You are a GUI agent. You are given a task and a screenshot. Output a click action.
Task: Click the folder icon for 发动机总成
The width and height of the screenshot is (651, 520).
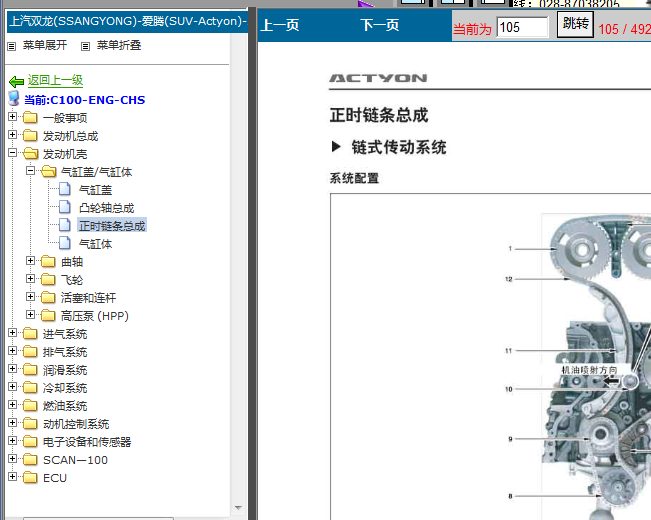click(x=30, y=135)
